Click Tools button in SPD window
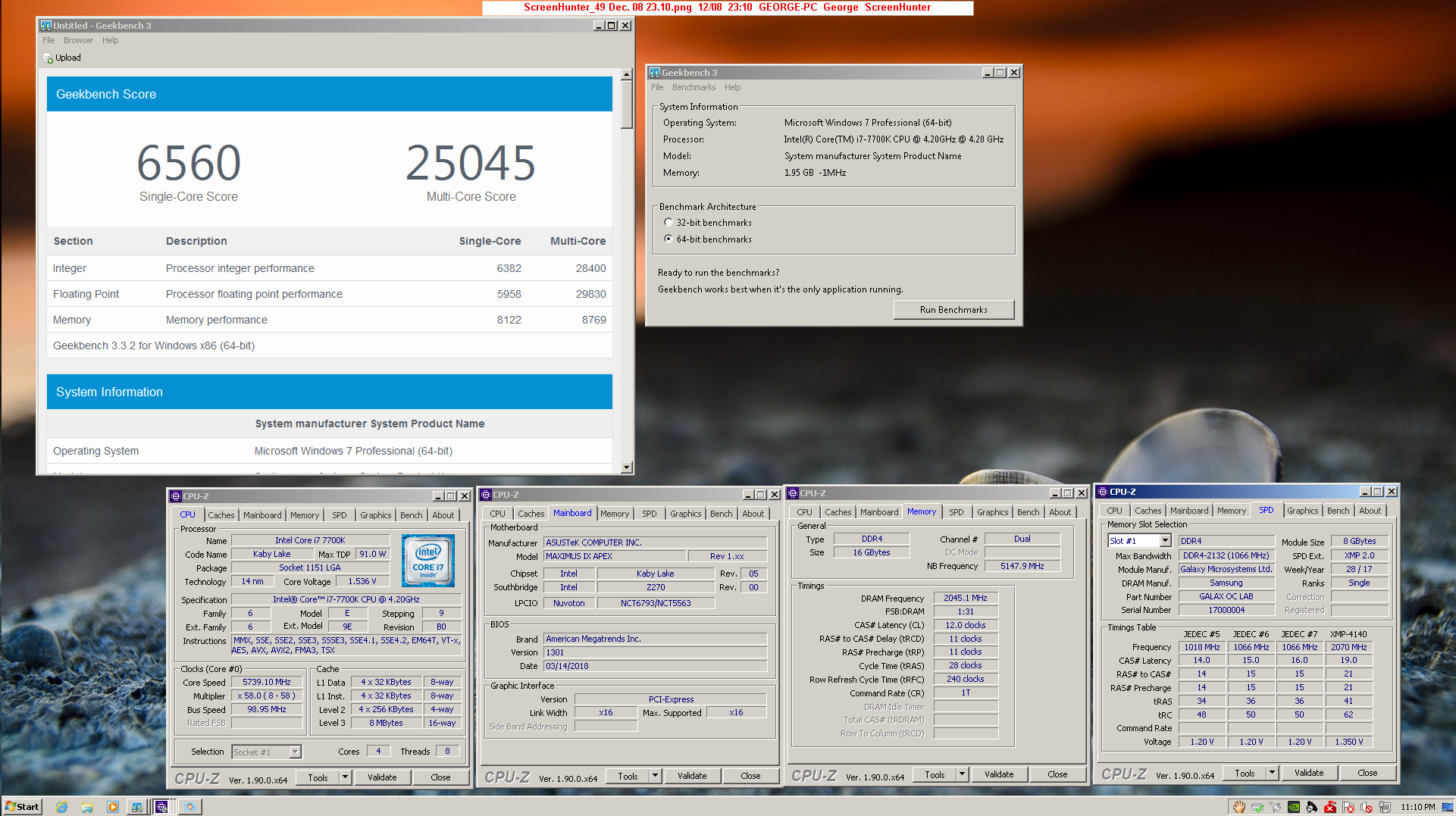 click(x=1245, y=773)
